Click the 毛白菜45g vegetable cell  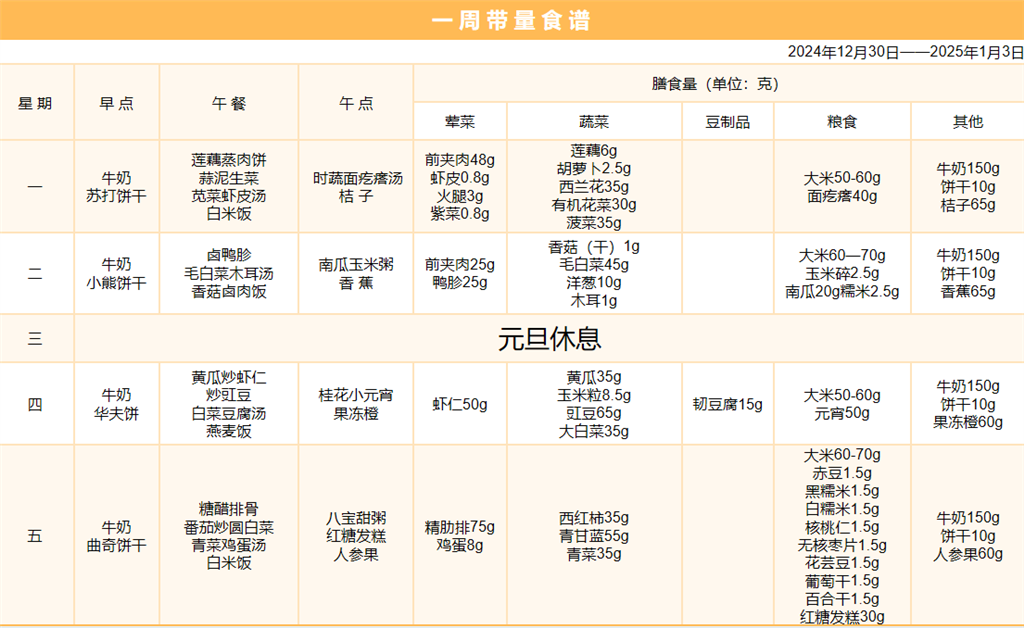coord(594,264)
